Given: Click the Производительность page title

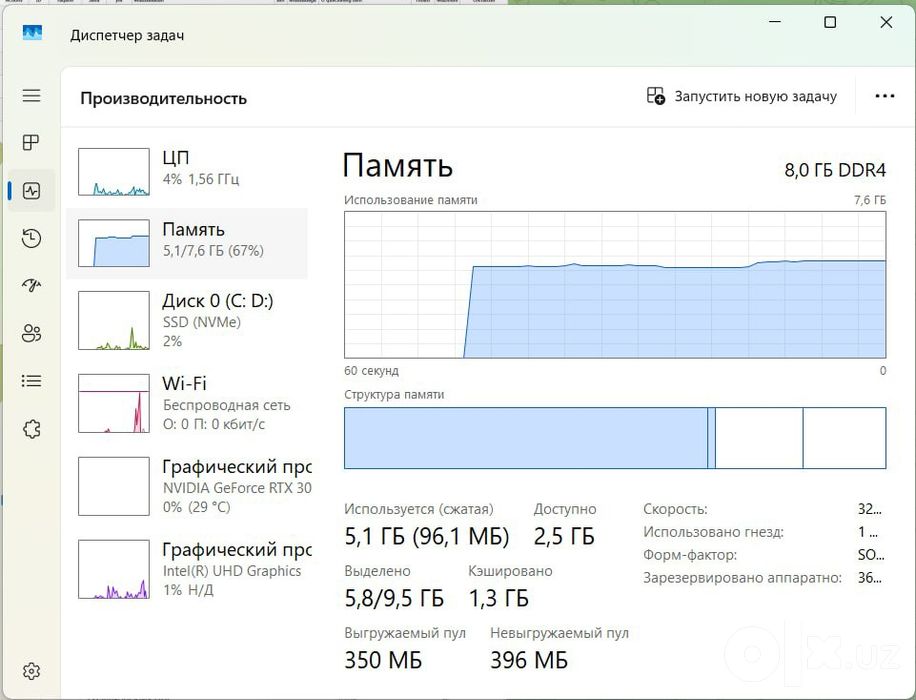Looking at the screenshot, I should [164, 98].
